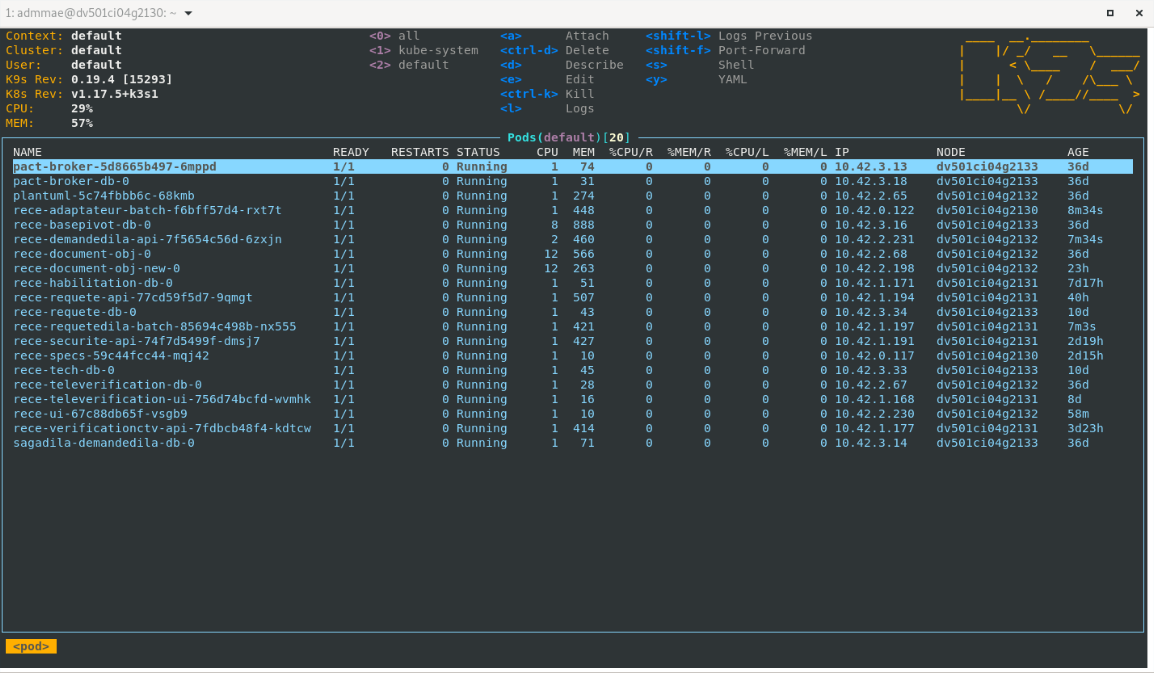Select pod rece-securite-api-74f7d5499f-dmsj7

point(573,342)
